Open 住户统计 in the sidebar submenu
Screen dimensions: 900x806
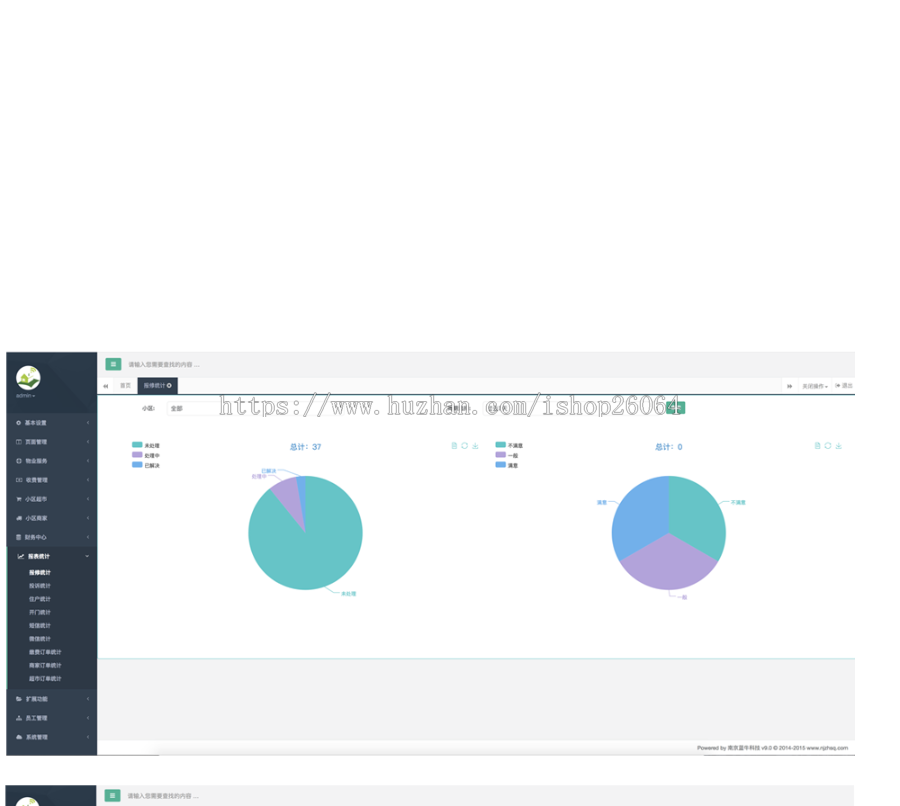(40, 599)
